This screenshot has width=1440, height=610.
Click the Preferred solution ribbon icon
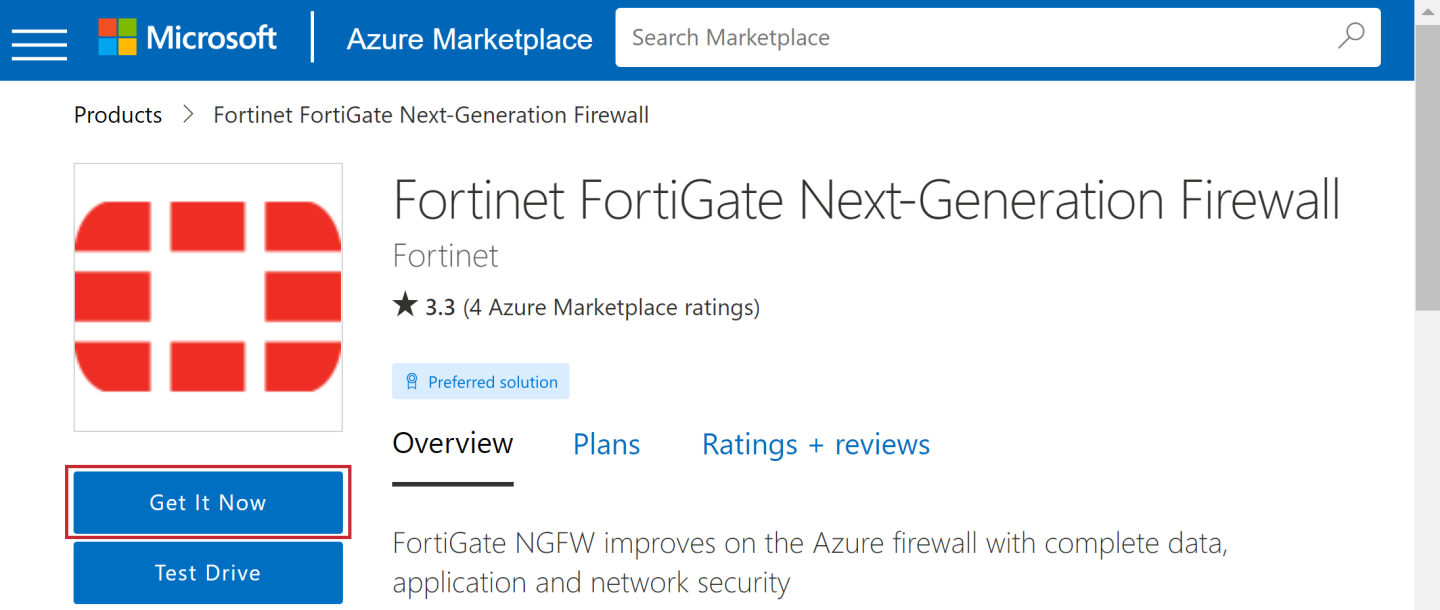[x=411, y=382]
